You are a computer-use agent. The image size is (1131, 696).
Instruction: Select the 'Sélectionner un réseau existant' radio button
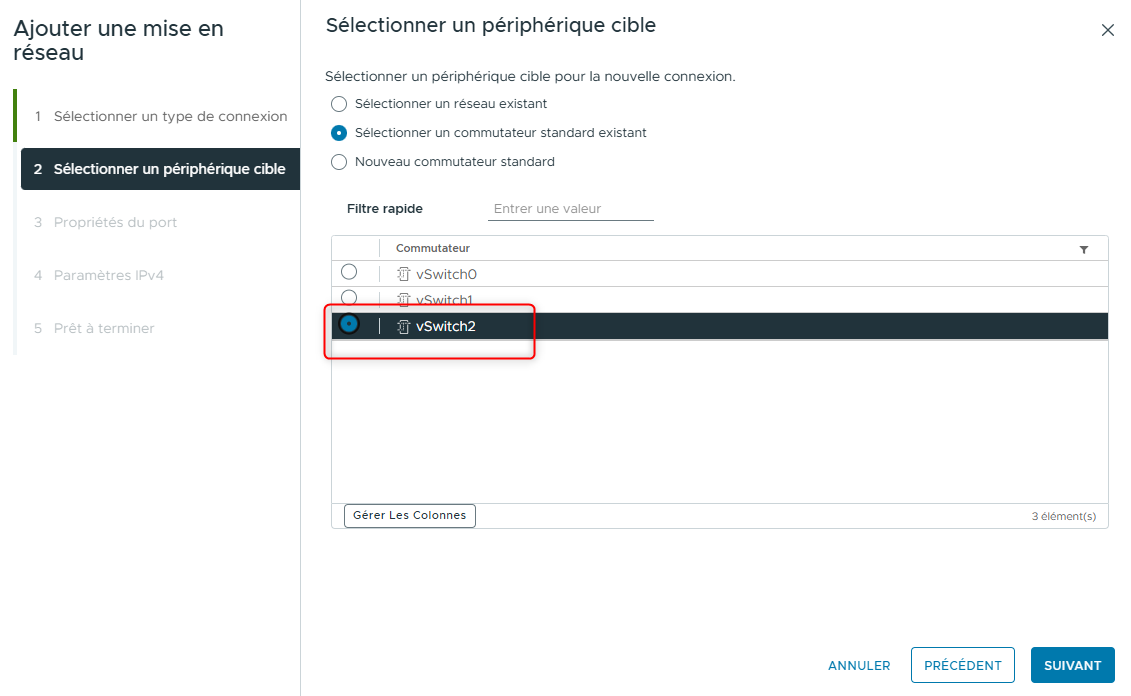(x=338, y=103)
